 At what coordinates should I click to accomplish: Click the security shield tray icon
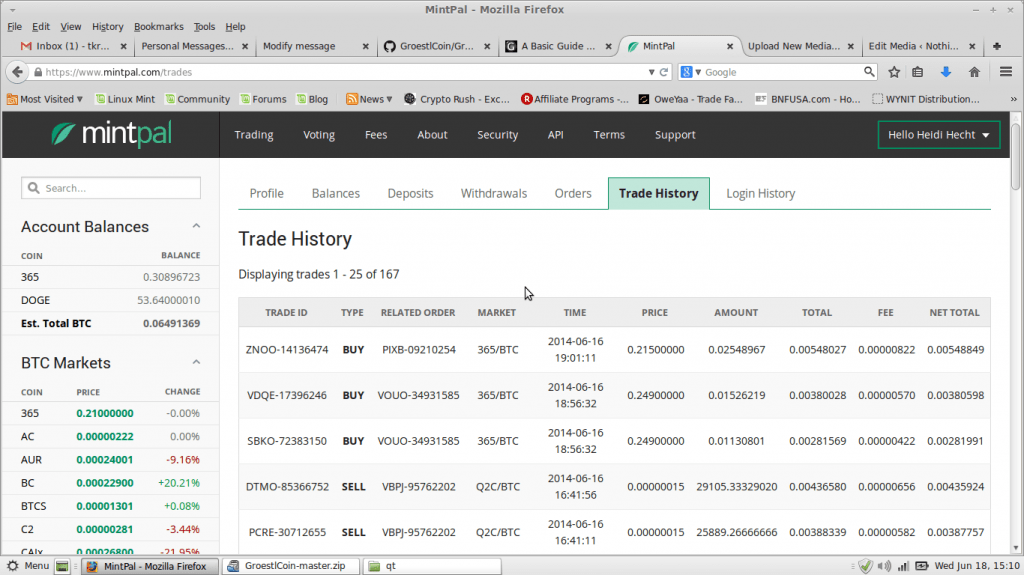(x=865, y=566)
